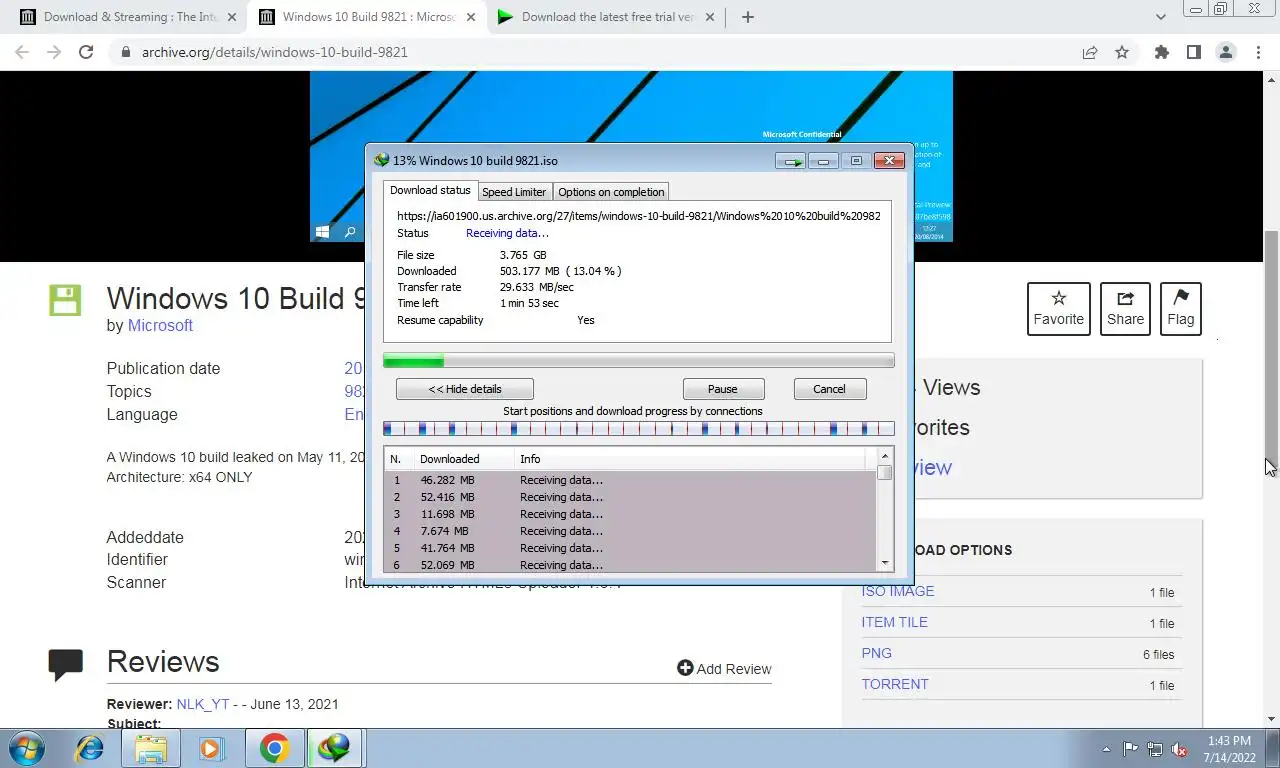
Task: Share this archive item
Action: pos(1125,308)
